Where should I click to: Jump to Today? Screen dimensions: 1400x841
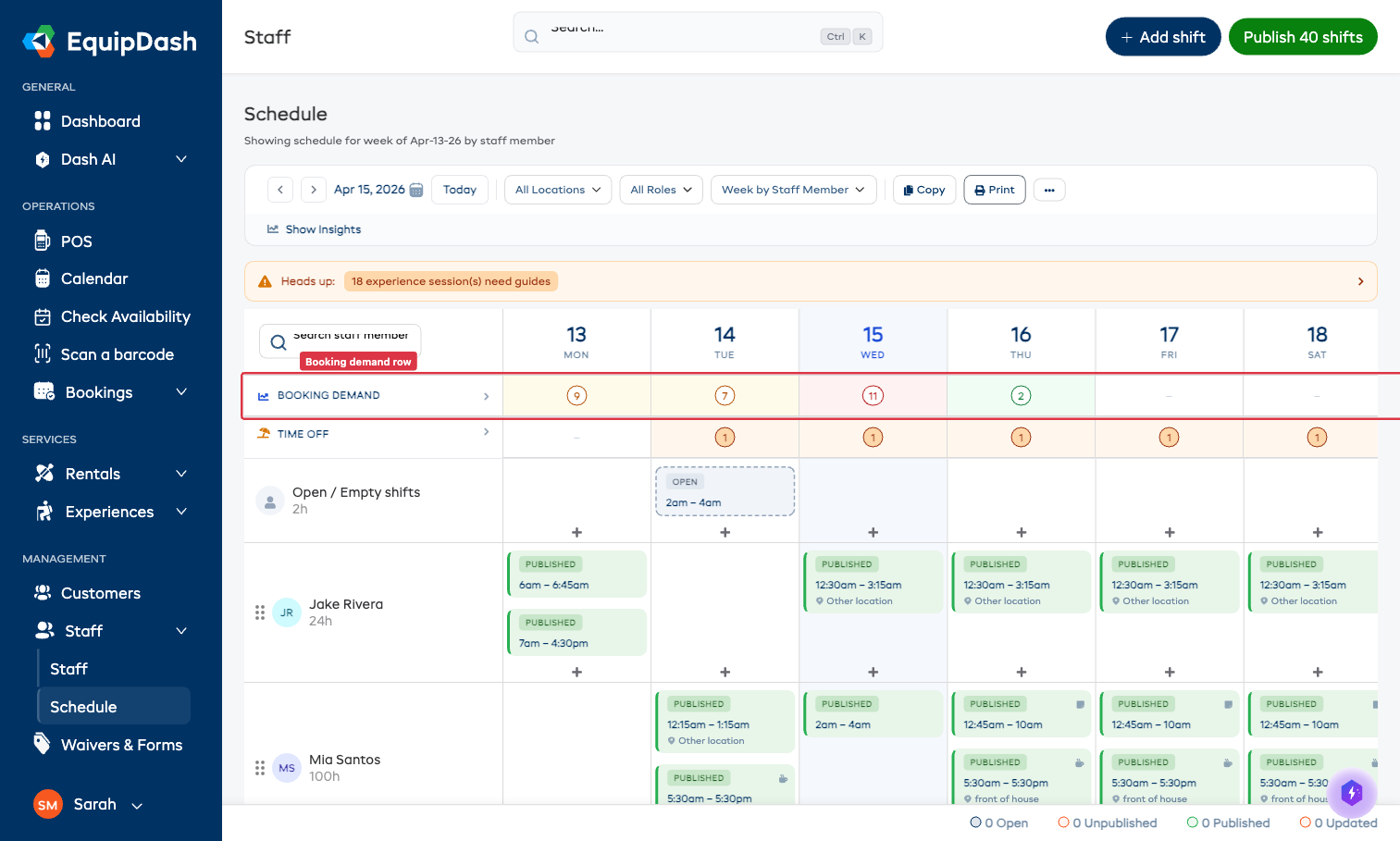460,190
